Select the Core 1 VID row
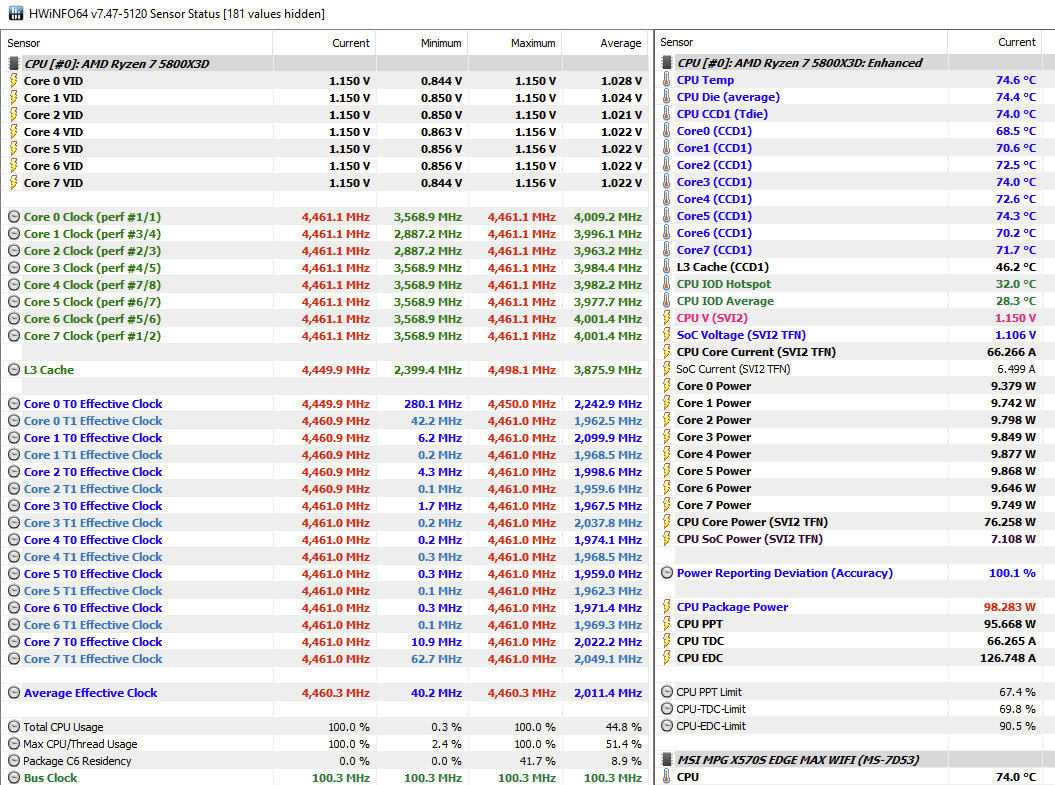The height and width of the screenshot is (785, 1055). pos(324,98)
